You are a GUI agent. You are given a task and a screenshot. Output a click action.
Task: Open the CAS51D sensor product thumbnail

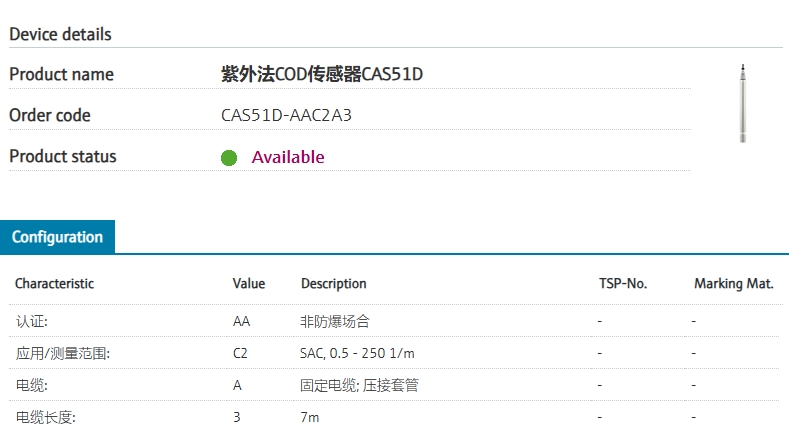[x=742, y=103]
